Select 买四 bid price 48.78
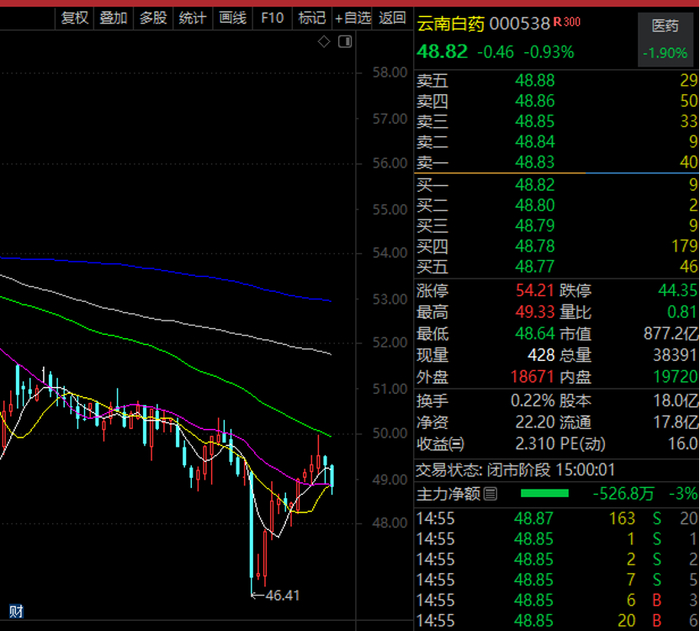 [x=535, y=247]
